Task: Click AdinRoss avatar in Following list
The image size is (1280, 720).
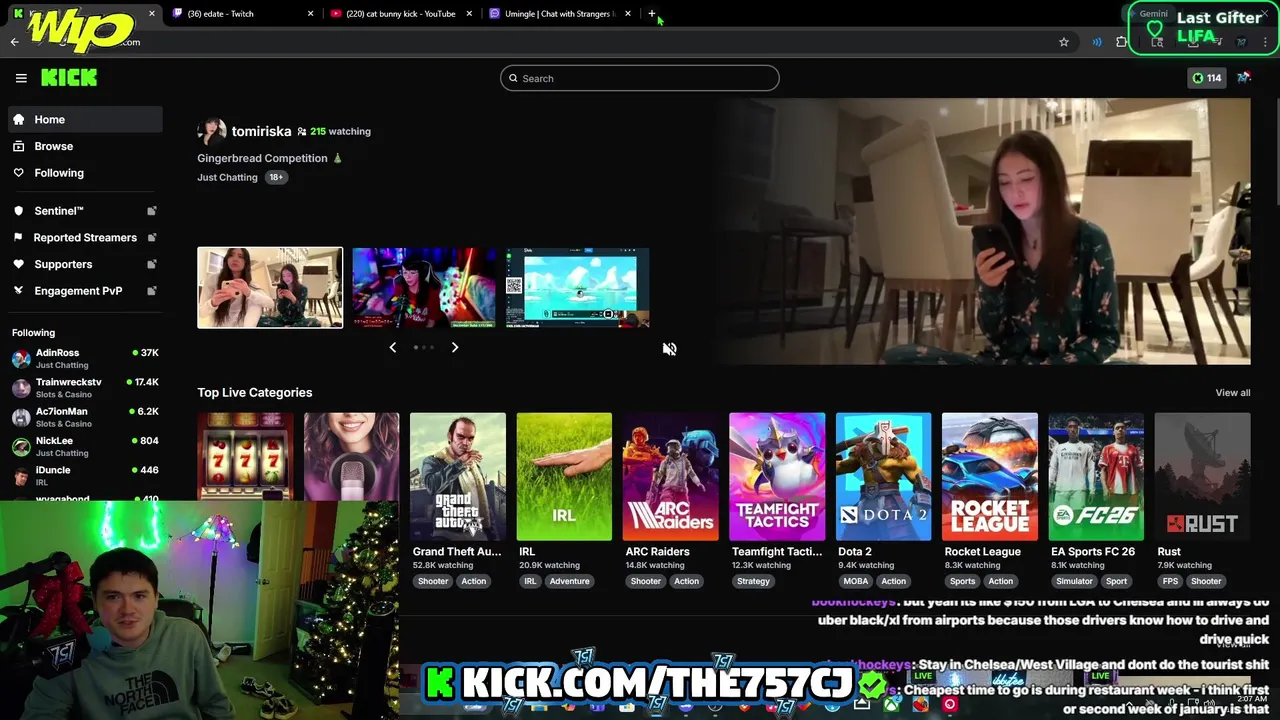Action: pos(21,359)
